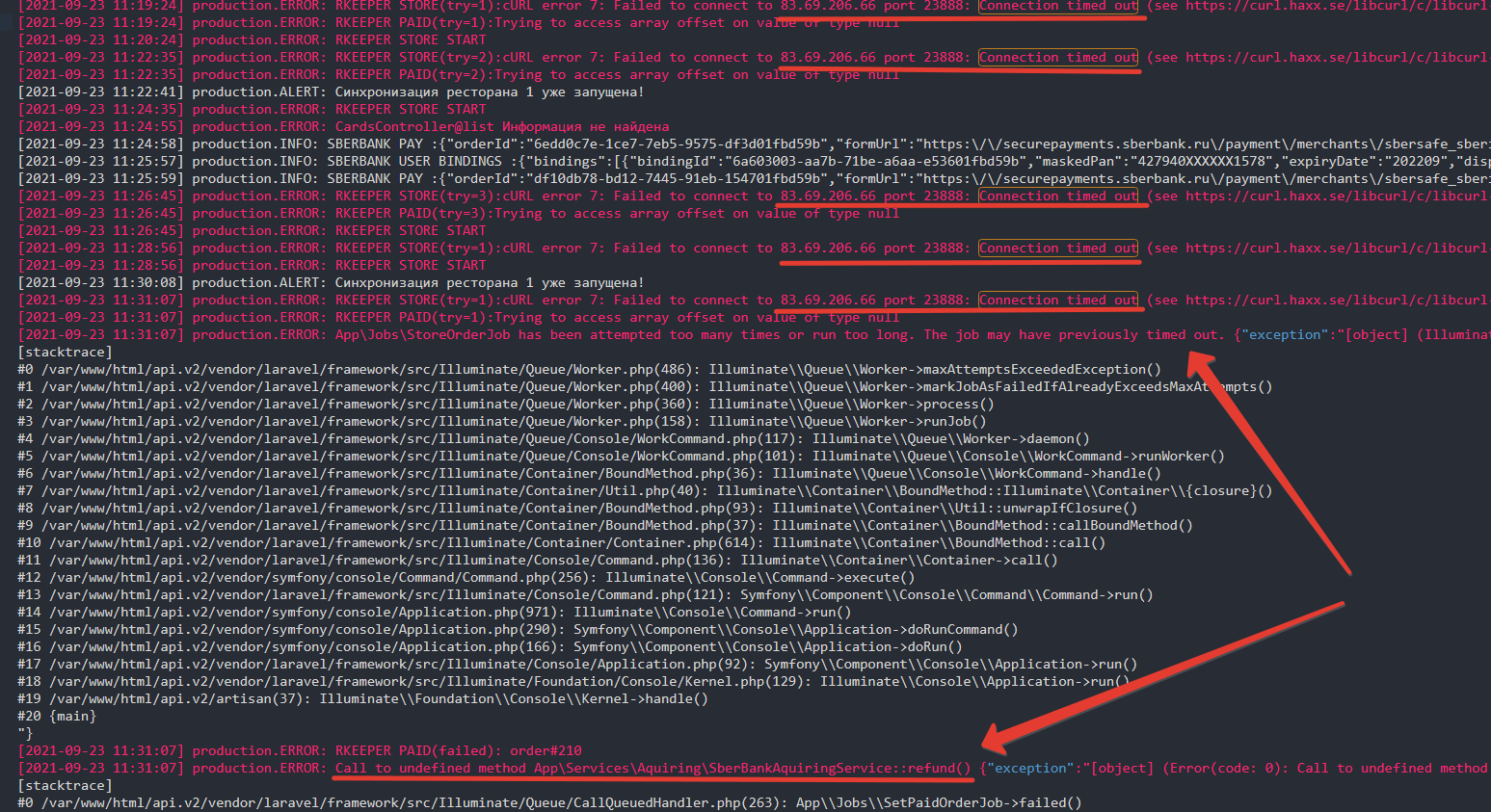The width and height of the screenshot is (1491, 812).
Task: Click 'RKEEPER PAID(failed): order#210' message
Action: [x=458, y=751]
